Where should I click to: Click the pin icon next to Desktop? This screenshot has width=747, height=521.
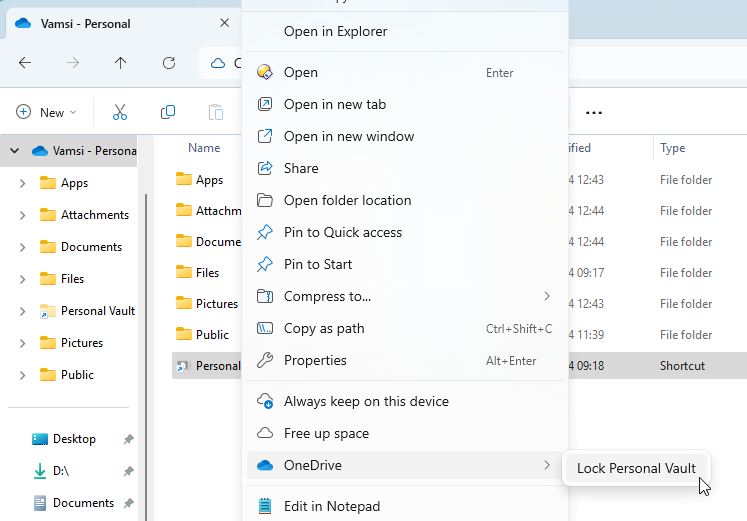(128, 439)
